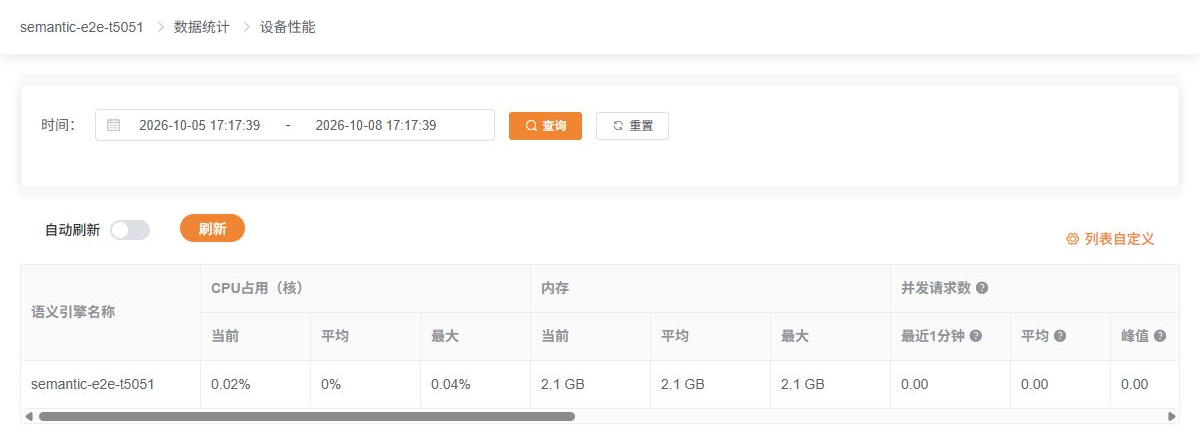Click the CPU average value 0%

pyautogui.click(x=331, y=384)
